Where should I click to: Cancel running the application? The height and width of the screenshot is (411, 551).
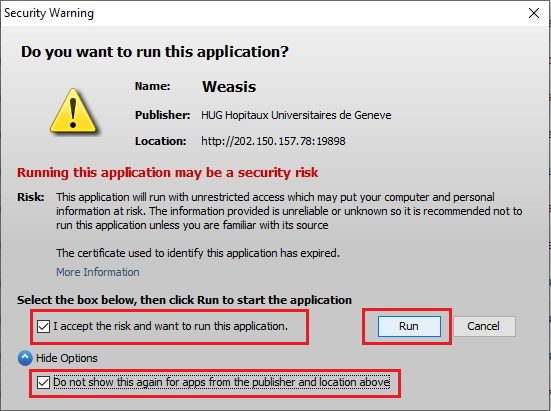484,326
